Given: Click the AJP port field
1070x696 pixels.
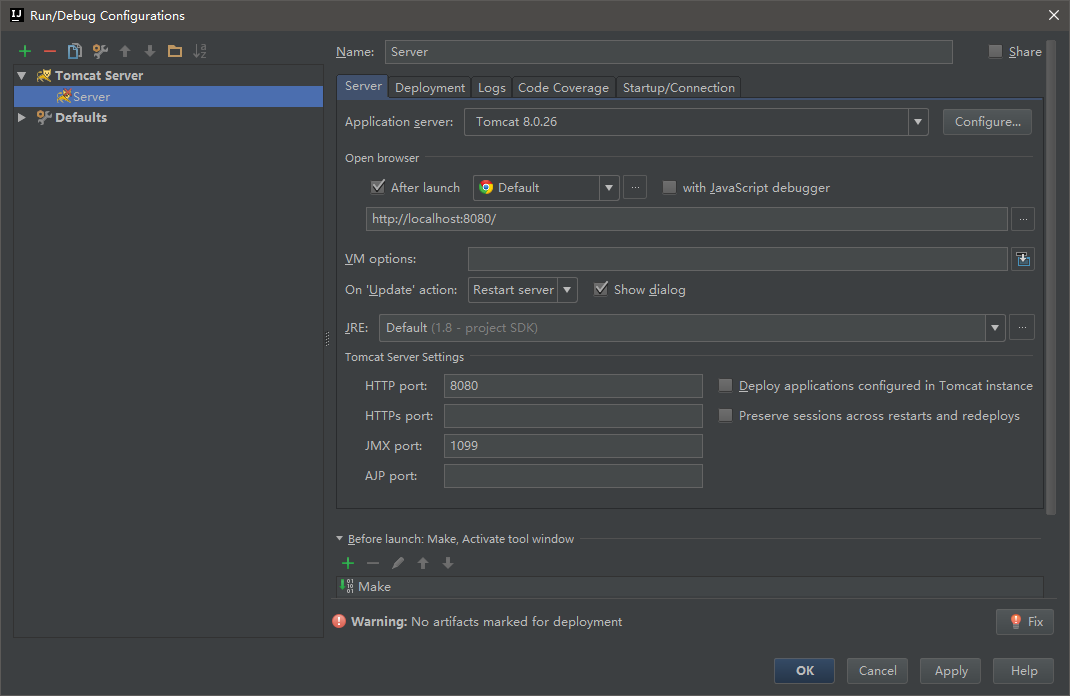Looking at the screenshot, I should (x=573, y=476).
